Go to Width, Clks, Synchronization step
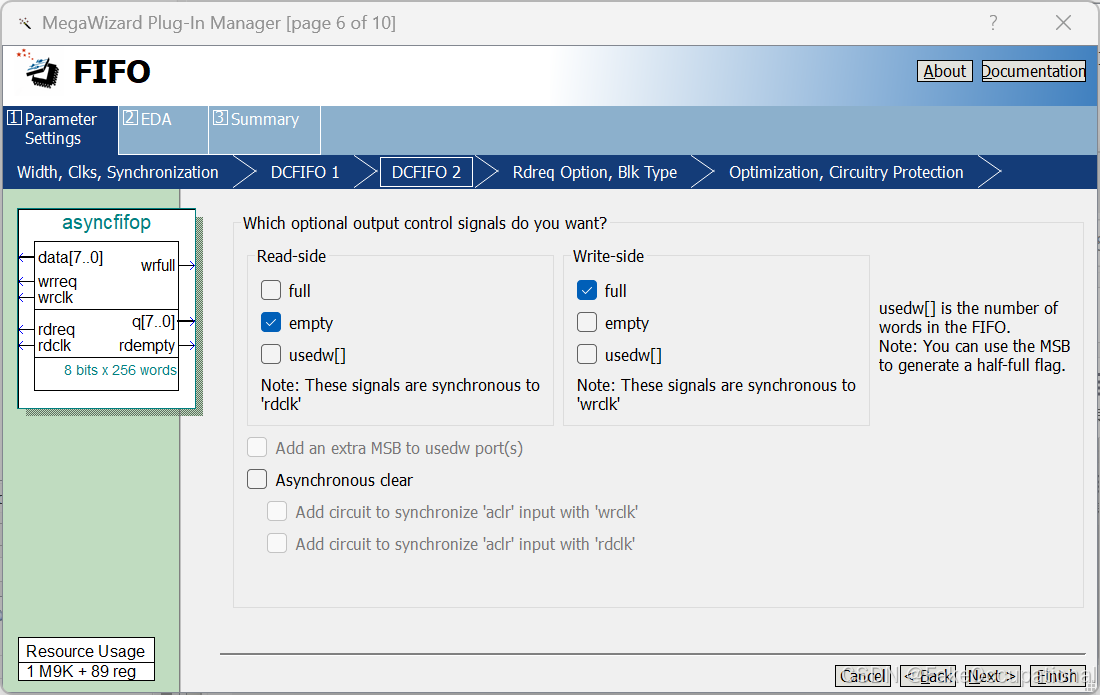 point(118,173)
